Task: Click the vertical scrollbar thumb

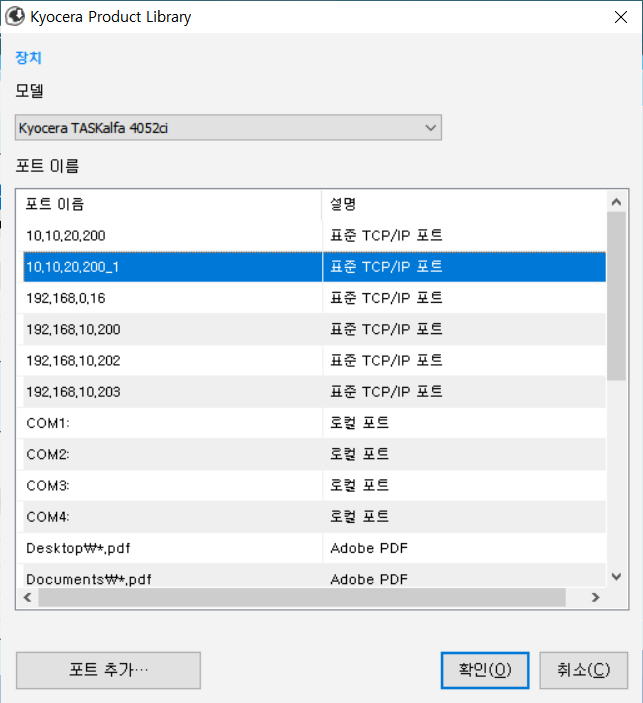Action: [617, 296]
